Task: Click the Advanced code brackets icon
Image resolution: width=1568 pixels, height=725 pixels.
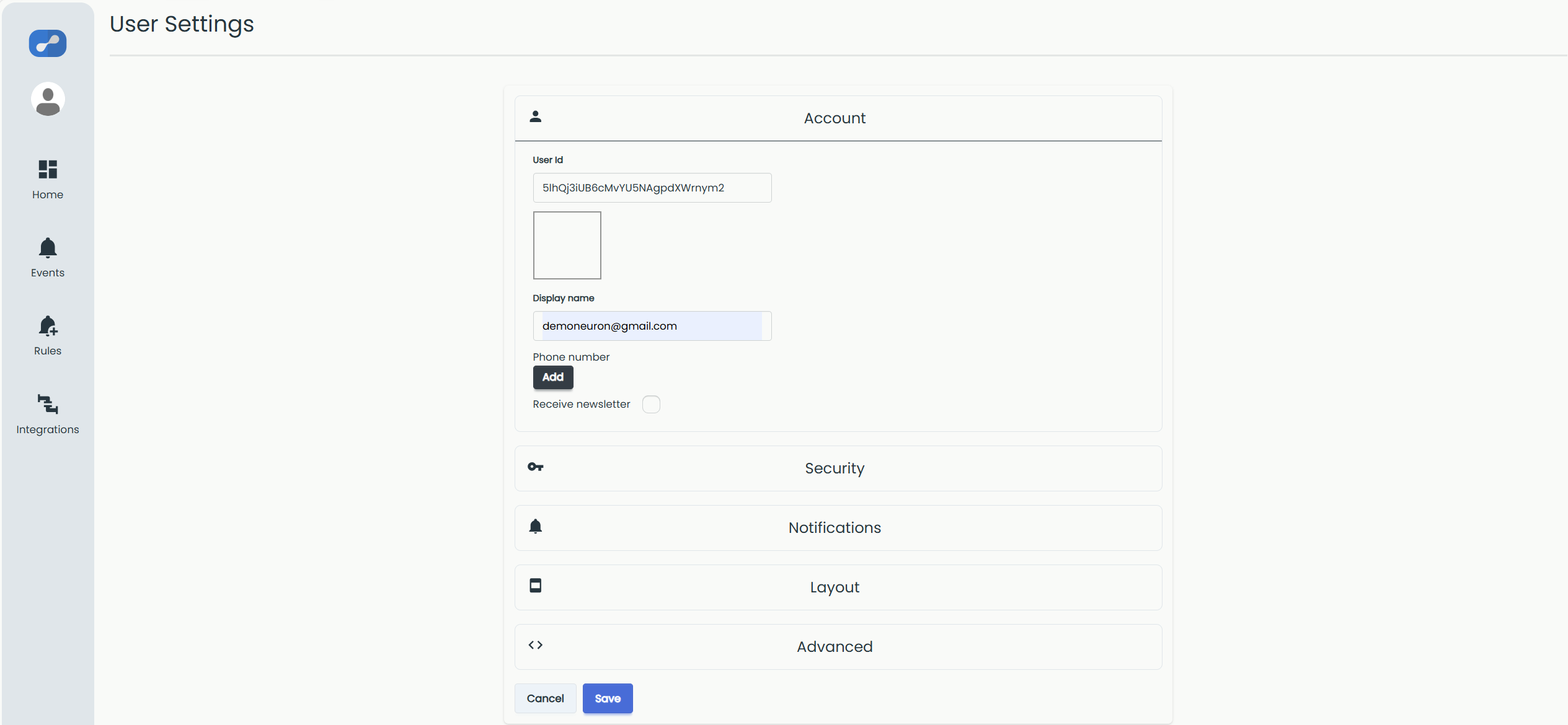Action: (x=536, y=645)
